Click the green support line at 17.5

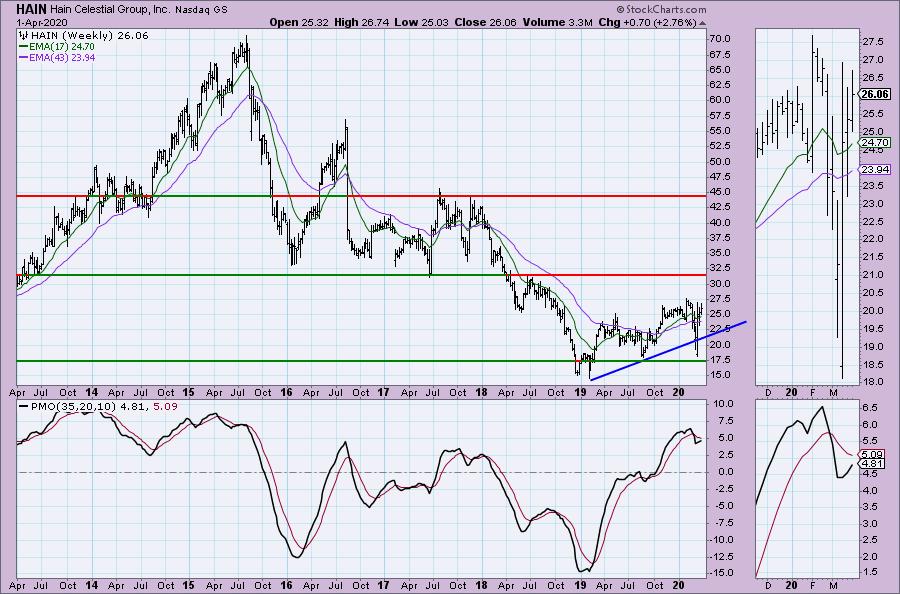(361, 361)
